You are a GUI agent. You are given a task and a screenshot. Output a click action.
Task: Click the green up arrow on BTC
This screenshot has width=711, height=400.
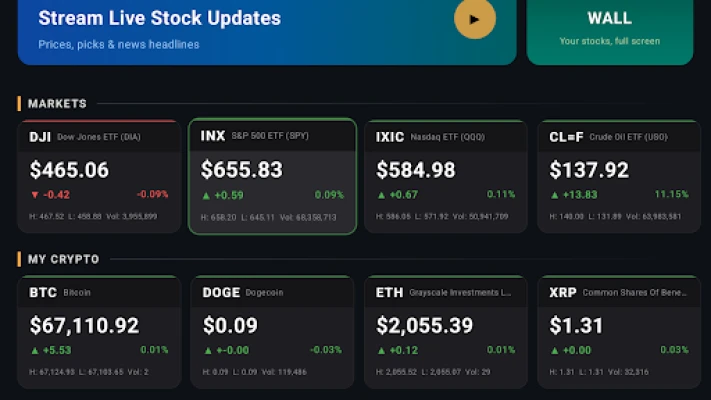[x=35, y=351]
